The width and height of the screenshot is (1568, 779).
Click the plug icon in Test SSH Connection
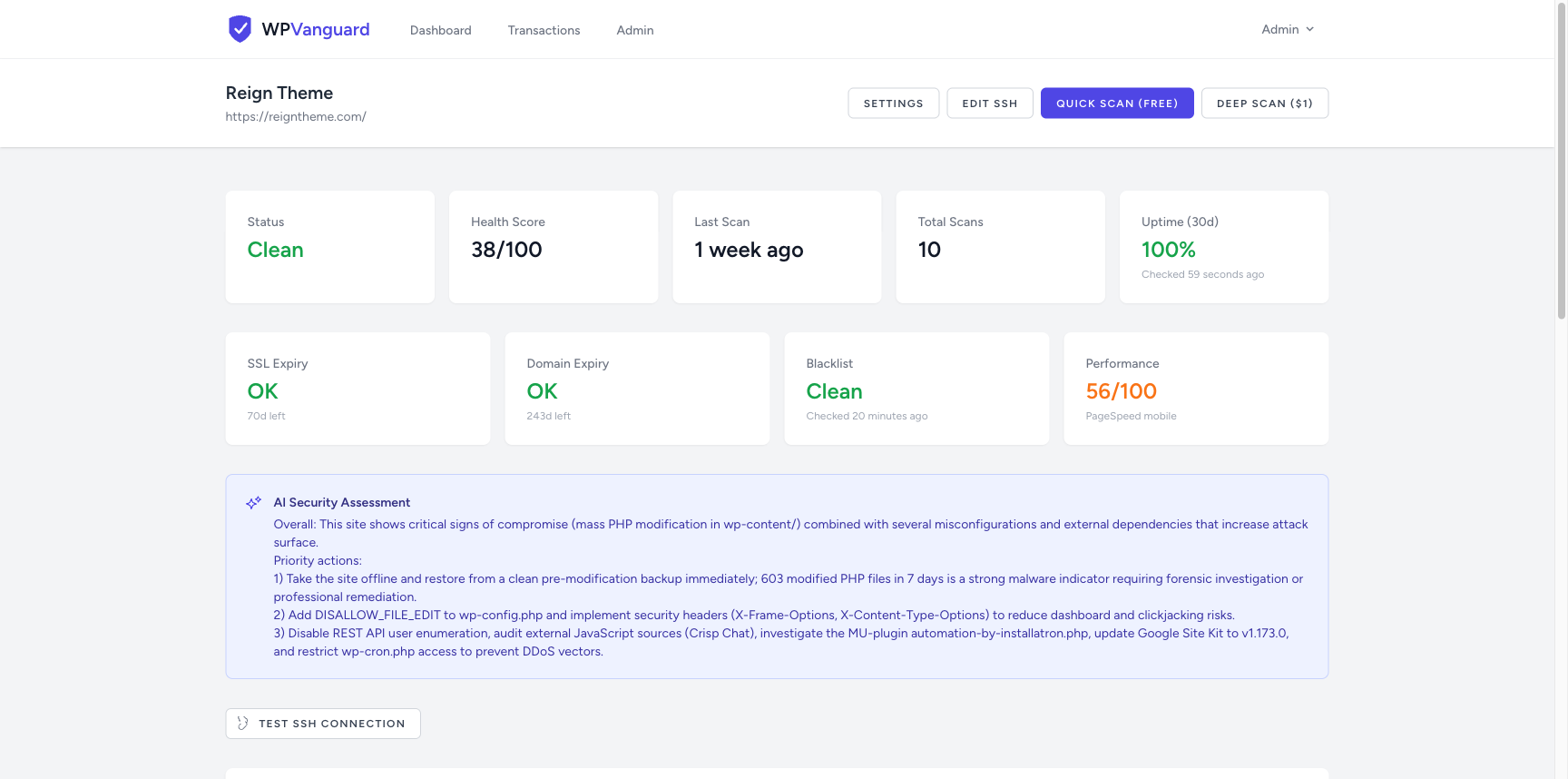[x=242, y=724]
